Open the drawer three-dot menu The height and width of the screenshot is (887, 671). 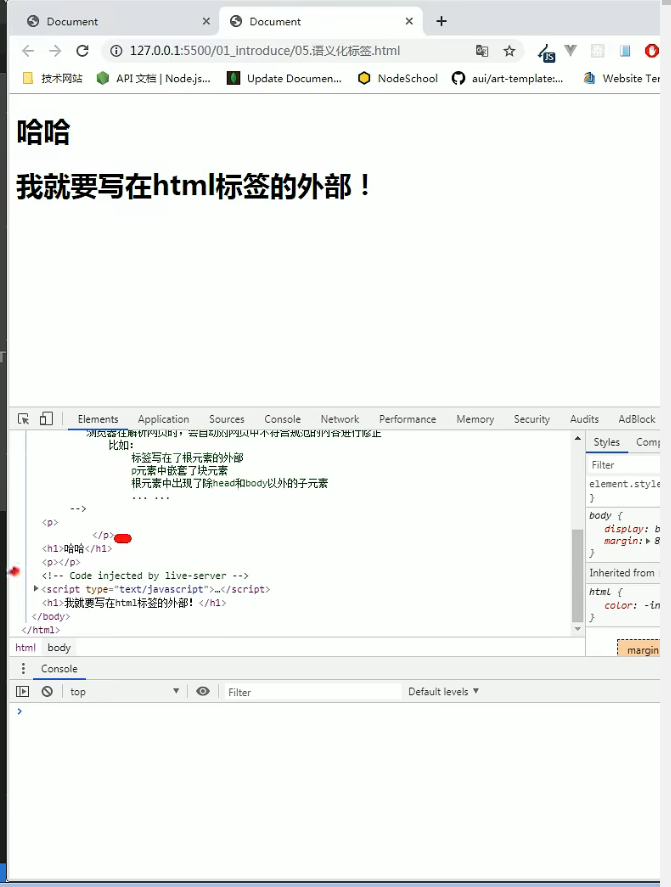[x=23, y=669]
